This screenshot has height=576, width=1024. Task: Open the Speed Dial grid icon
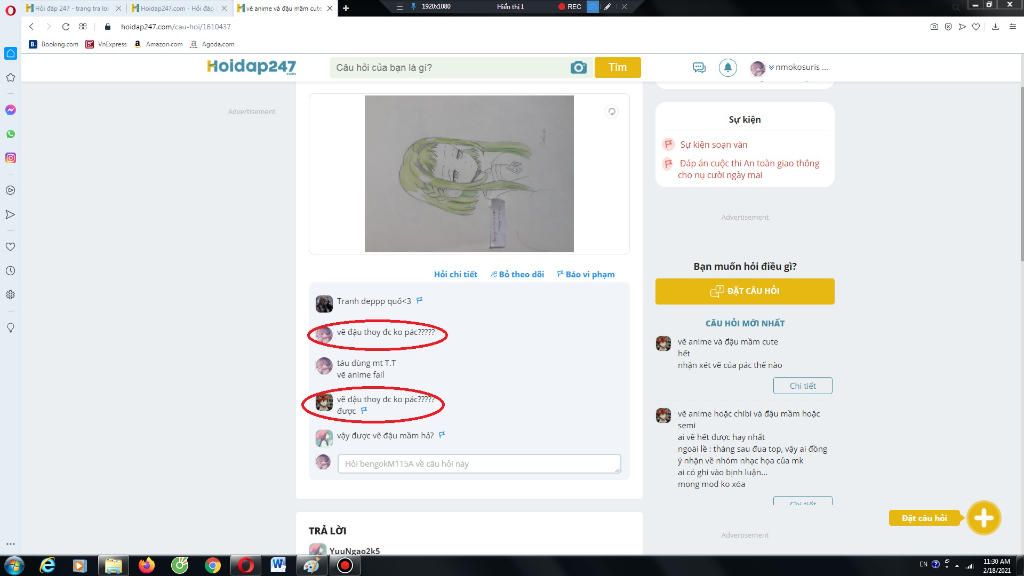pos(82,27)
